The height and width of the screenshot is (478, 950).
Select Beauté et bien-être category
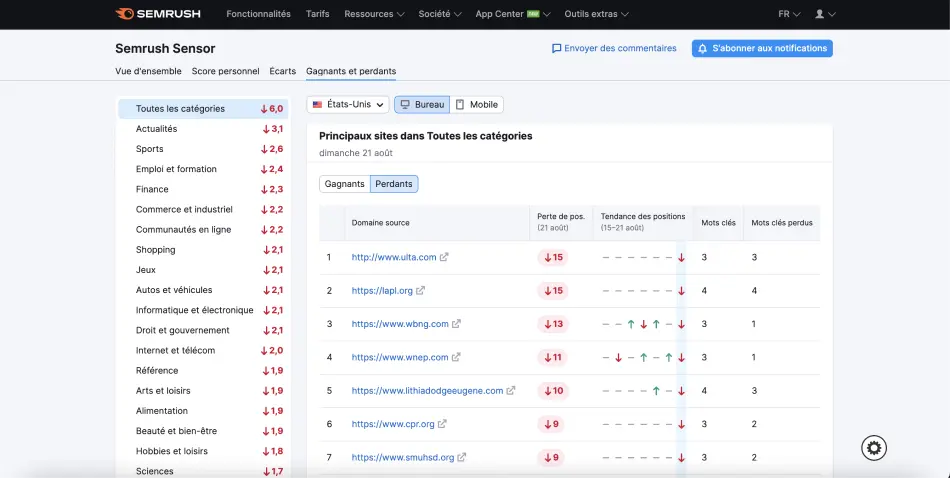pyautogui.click(x=203, y=431)
